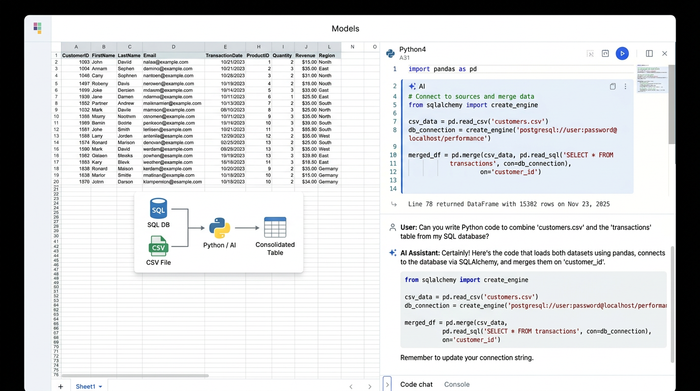Click the TransactionDate header cell
This screenshot has width=700, height=391.
click(225, 55)
